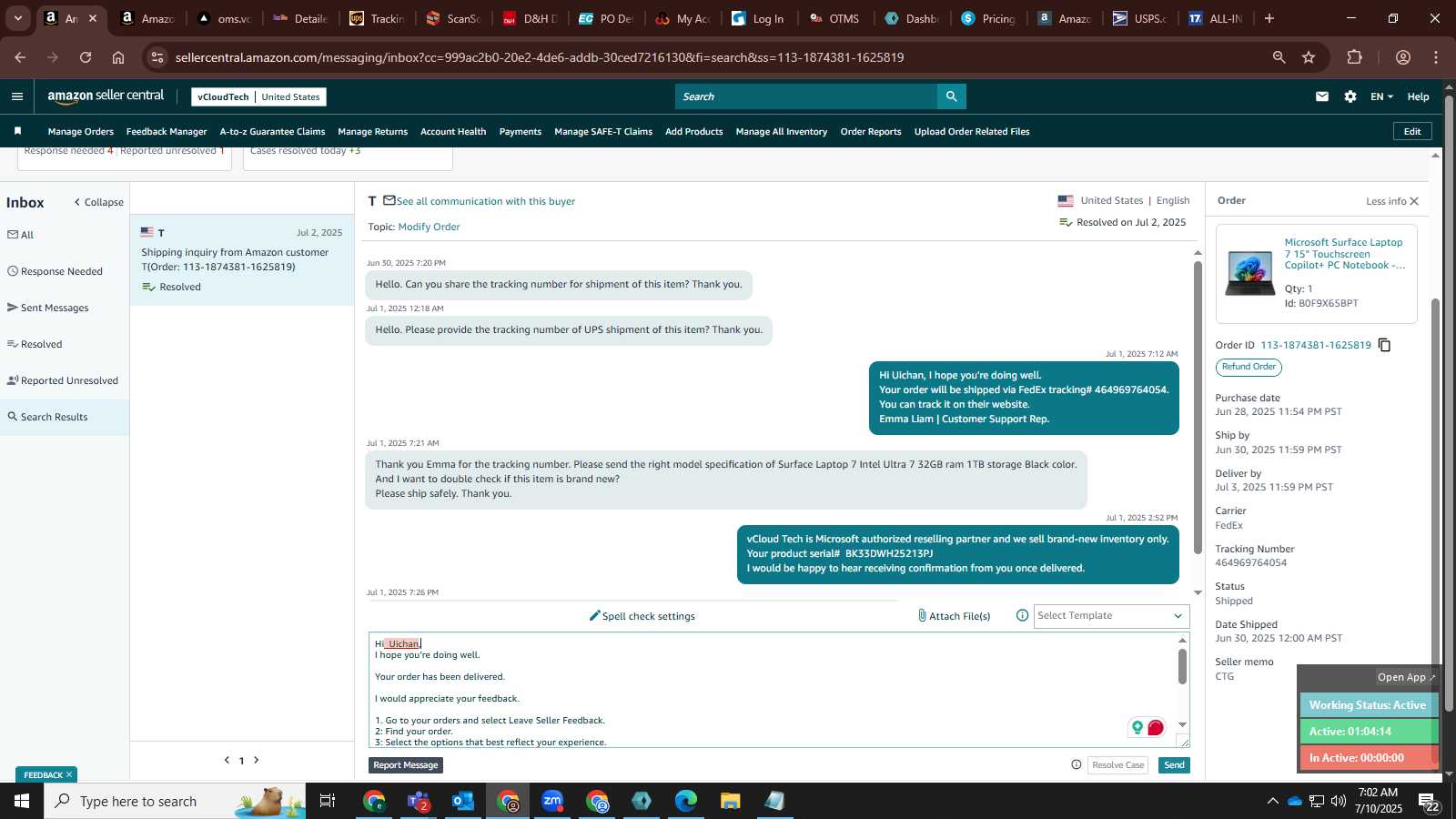Go to the next page arrow in pagination
Viewport: 1456px width, 819px height.
point(257,760)
